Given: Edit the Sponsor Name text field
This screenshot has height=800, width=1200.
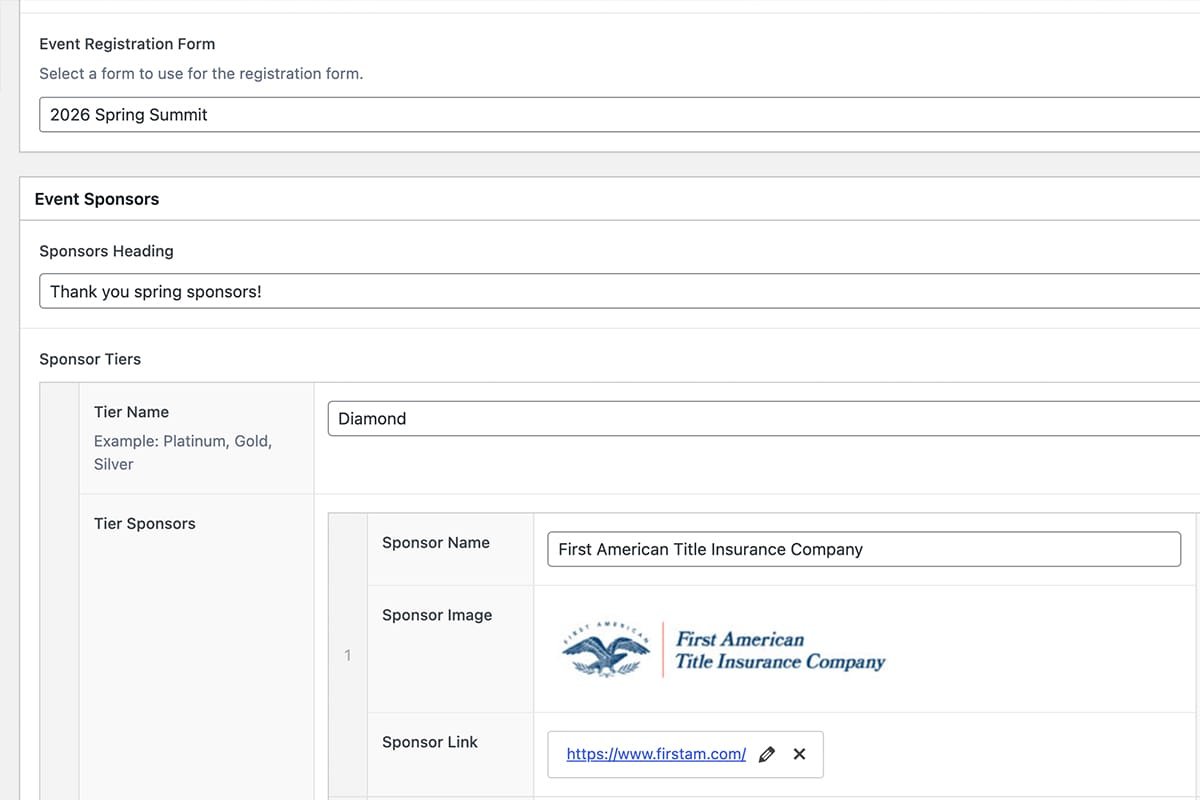Looking at the screenshot, I should click(x=863, y=549).
